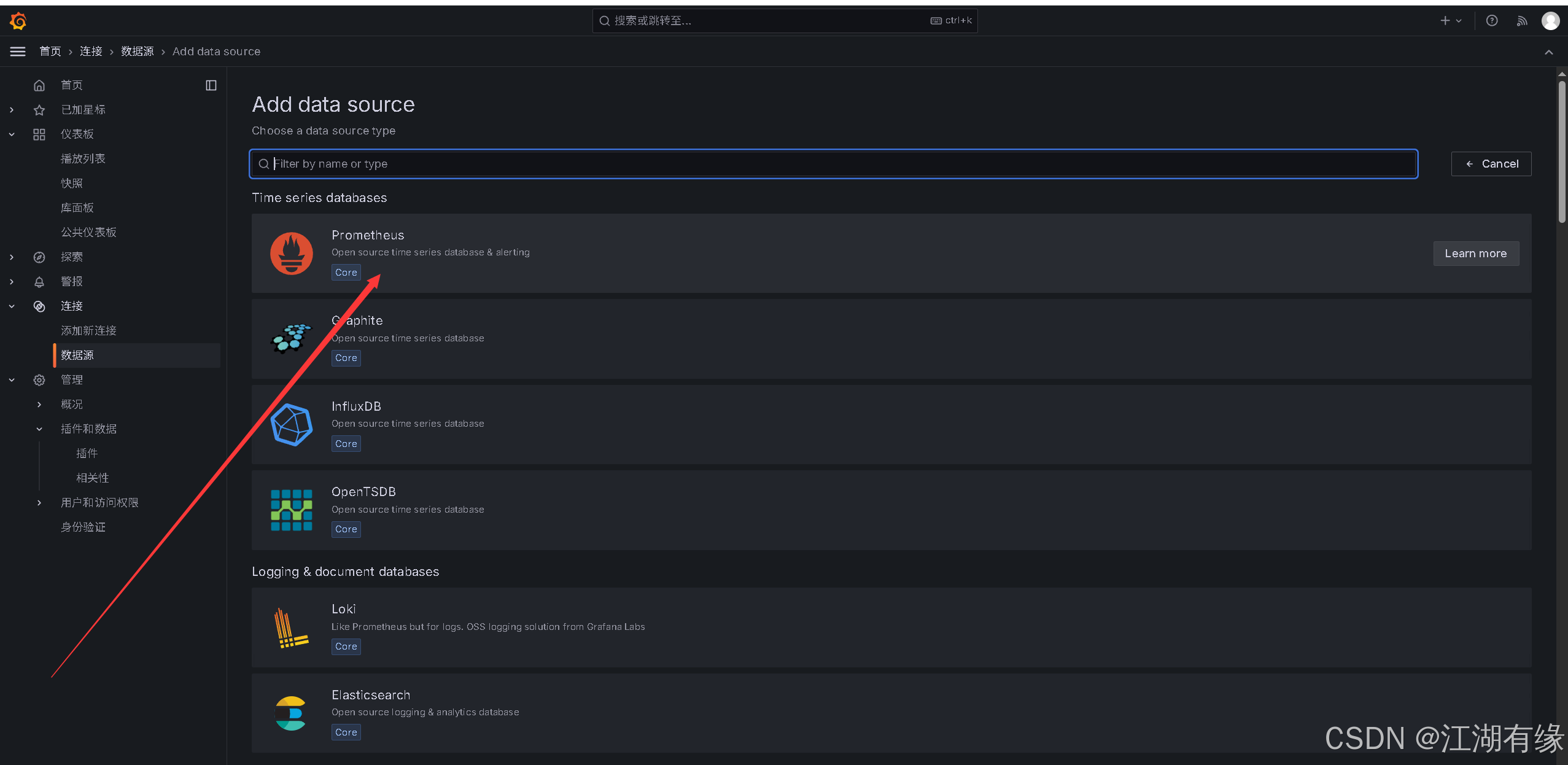Choose the Elasticsearch data source title

(371, 695)
